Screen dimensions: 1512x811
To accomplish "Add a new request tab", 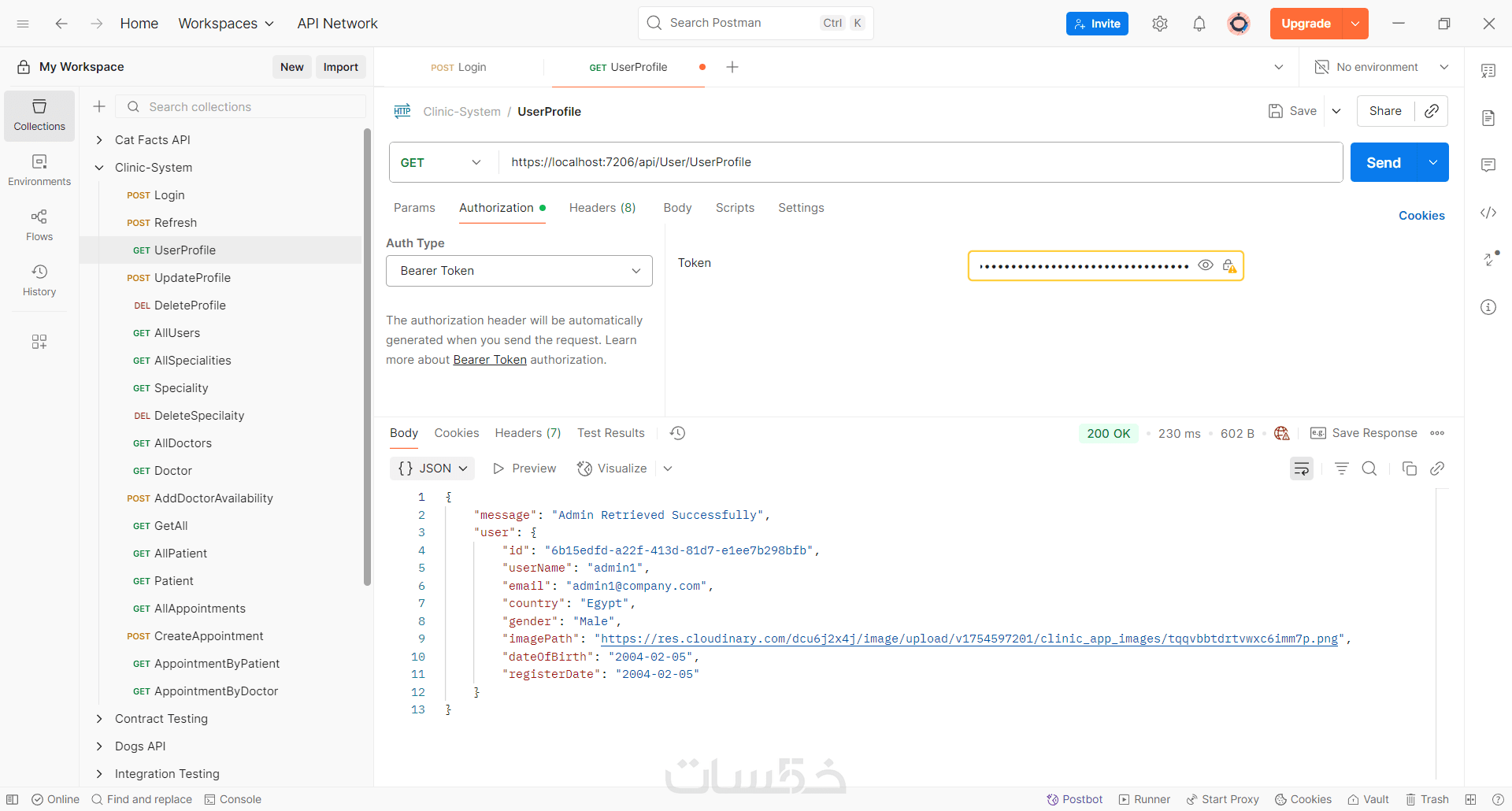I will click(x=732, y=67).
